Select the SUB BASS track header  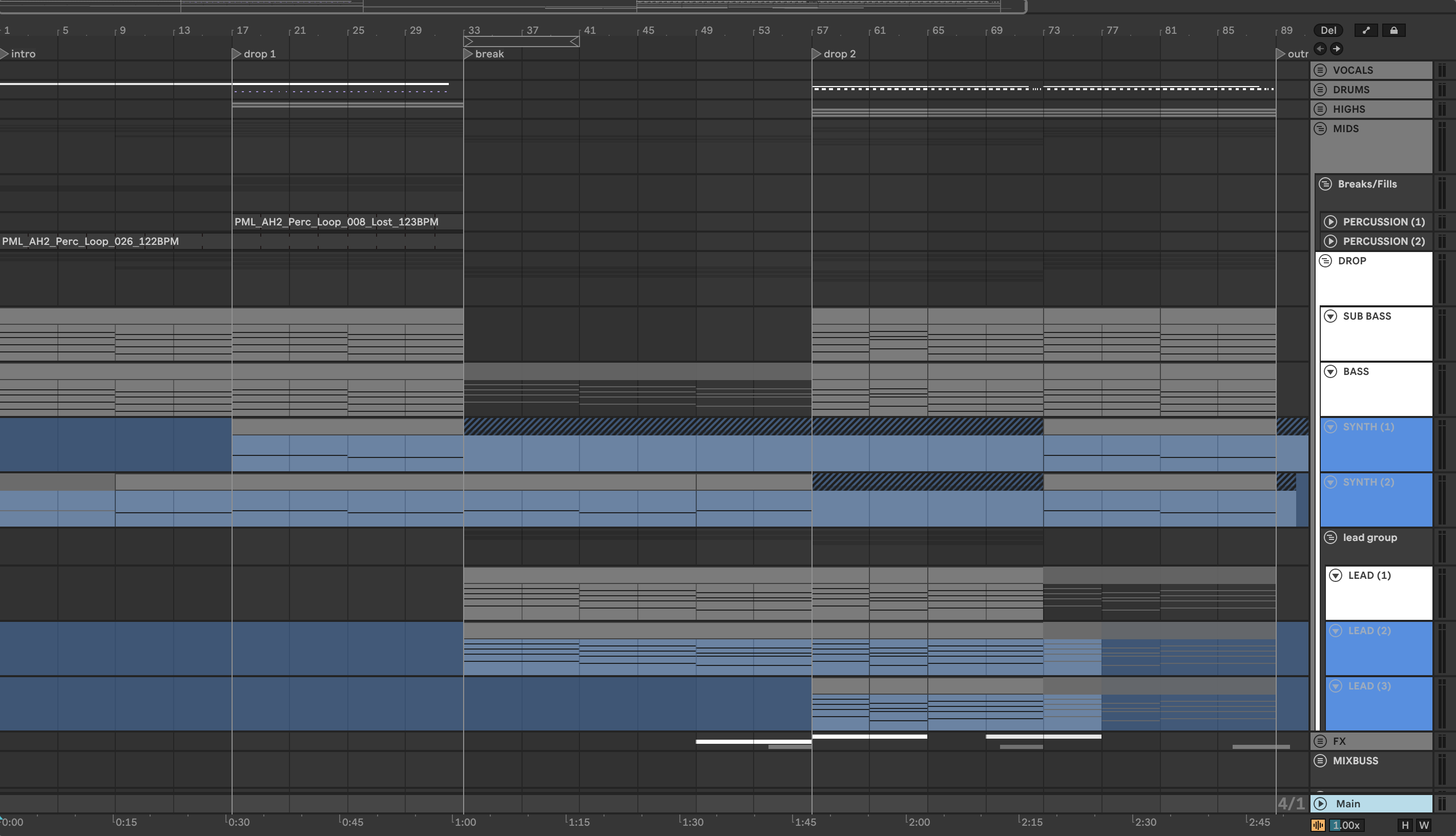click(1376, 333)
